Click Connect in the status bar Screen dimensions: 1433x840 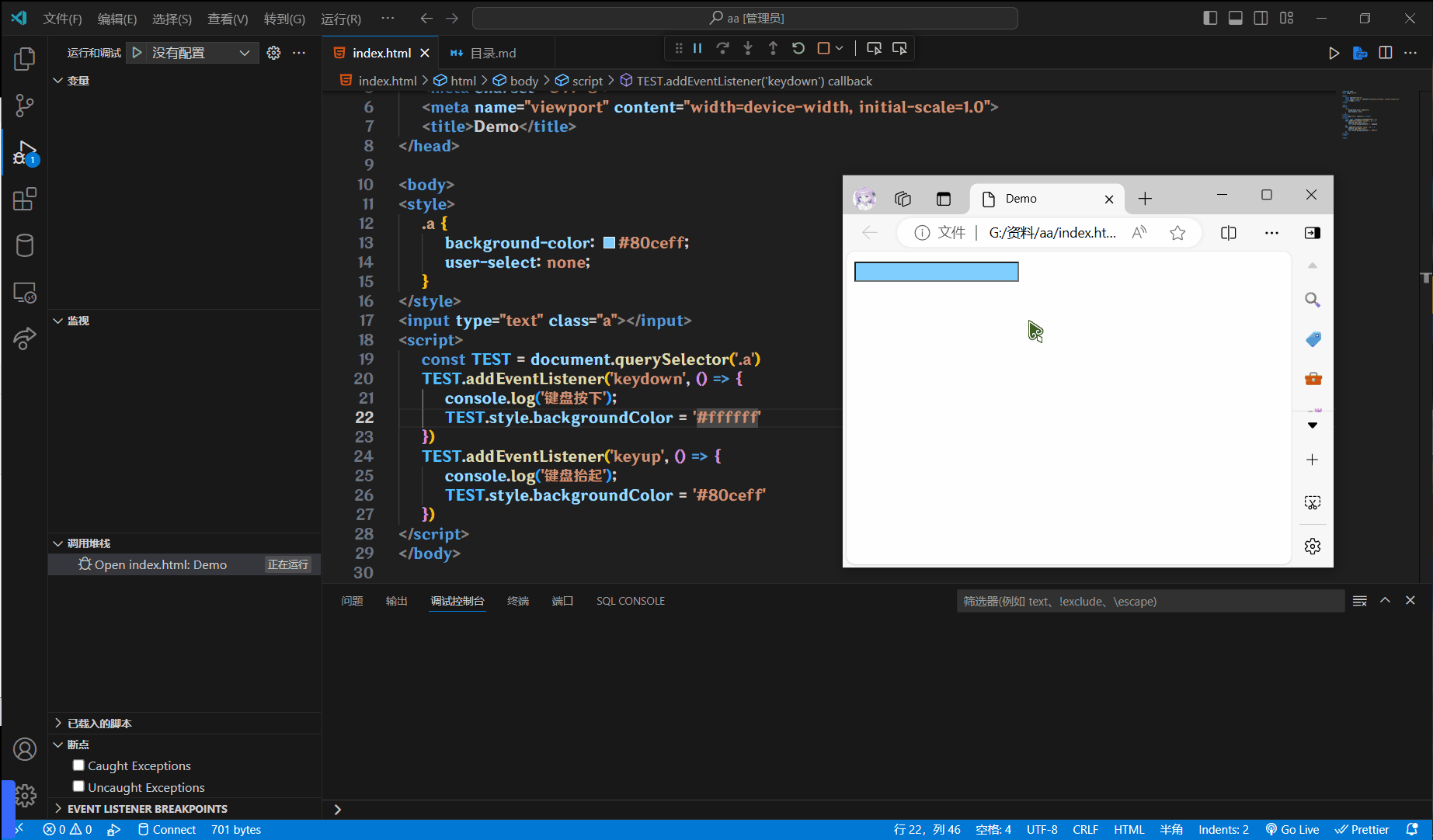click(167, 829)
